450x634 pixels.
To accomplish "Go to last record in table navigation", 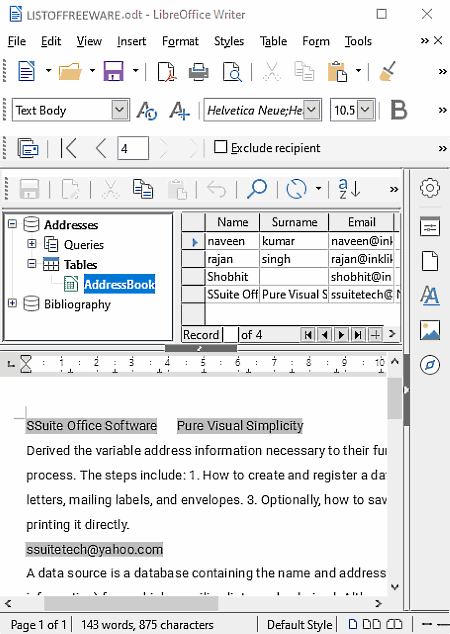I will click(358, 335).
